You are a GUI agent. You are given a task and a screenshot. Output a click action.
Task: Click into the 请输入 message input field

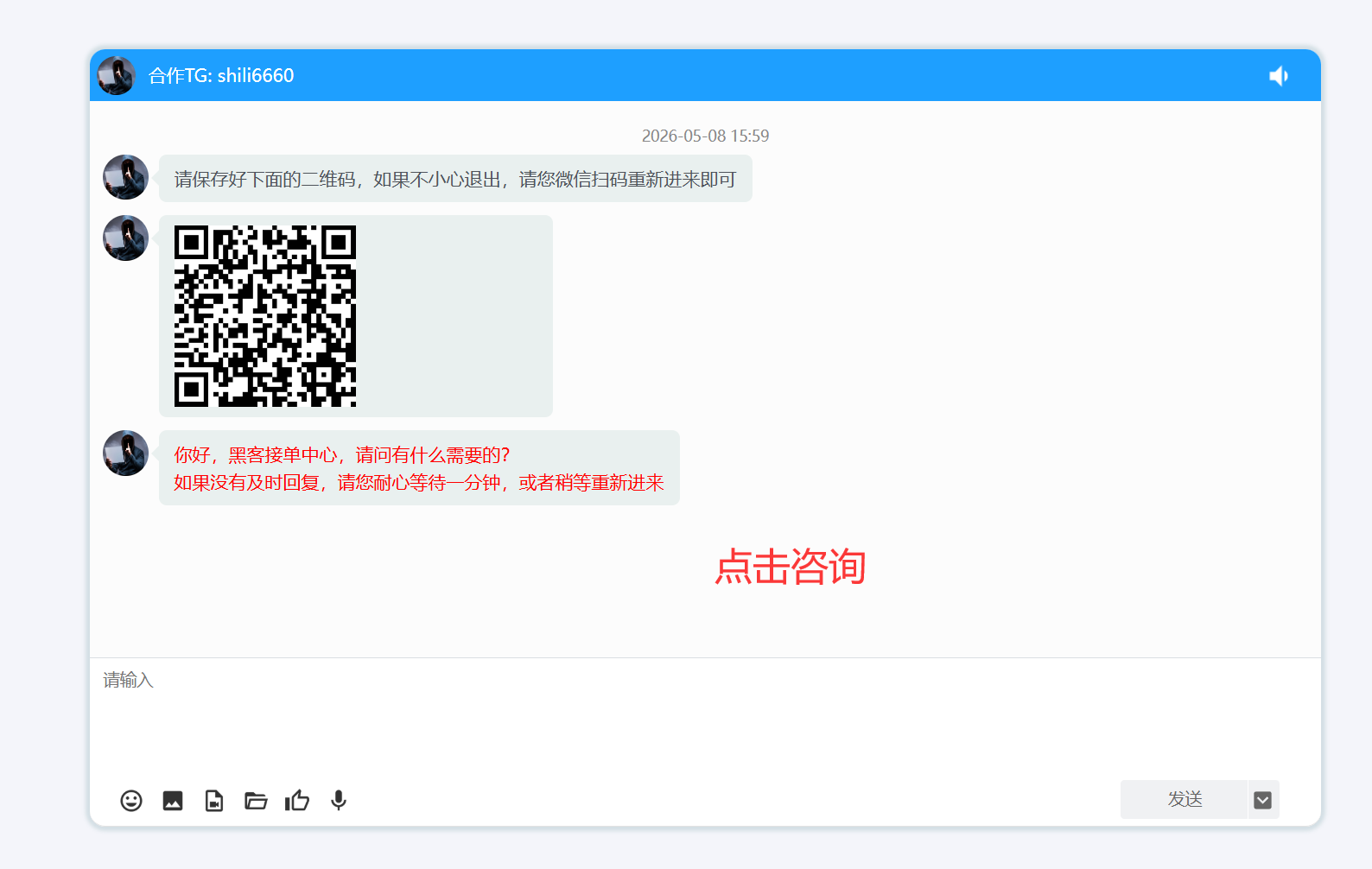tap(705, 717)
